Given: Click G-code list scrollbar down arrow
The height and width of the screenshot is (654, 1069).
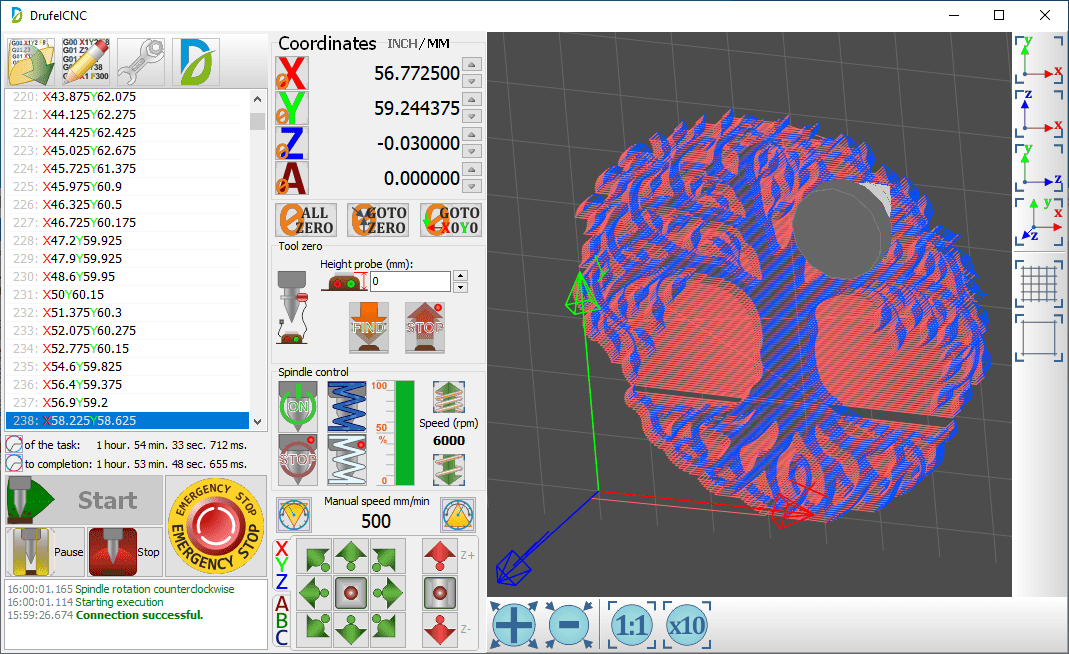Looking at the screenshot, I should 258,421.
